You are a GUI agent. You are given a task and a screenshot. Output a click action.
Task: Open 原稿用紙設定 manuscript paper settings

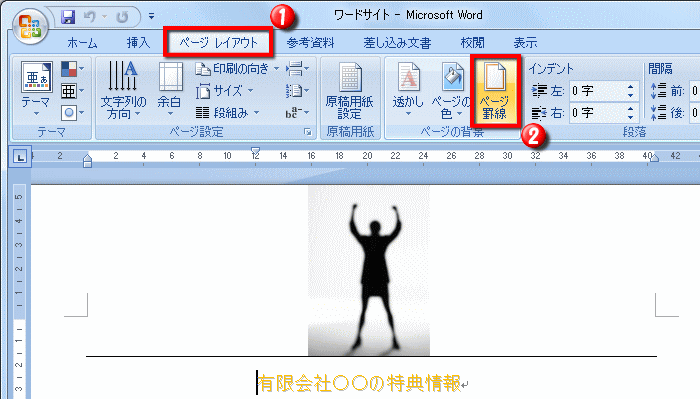tap(350, 91)
